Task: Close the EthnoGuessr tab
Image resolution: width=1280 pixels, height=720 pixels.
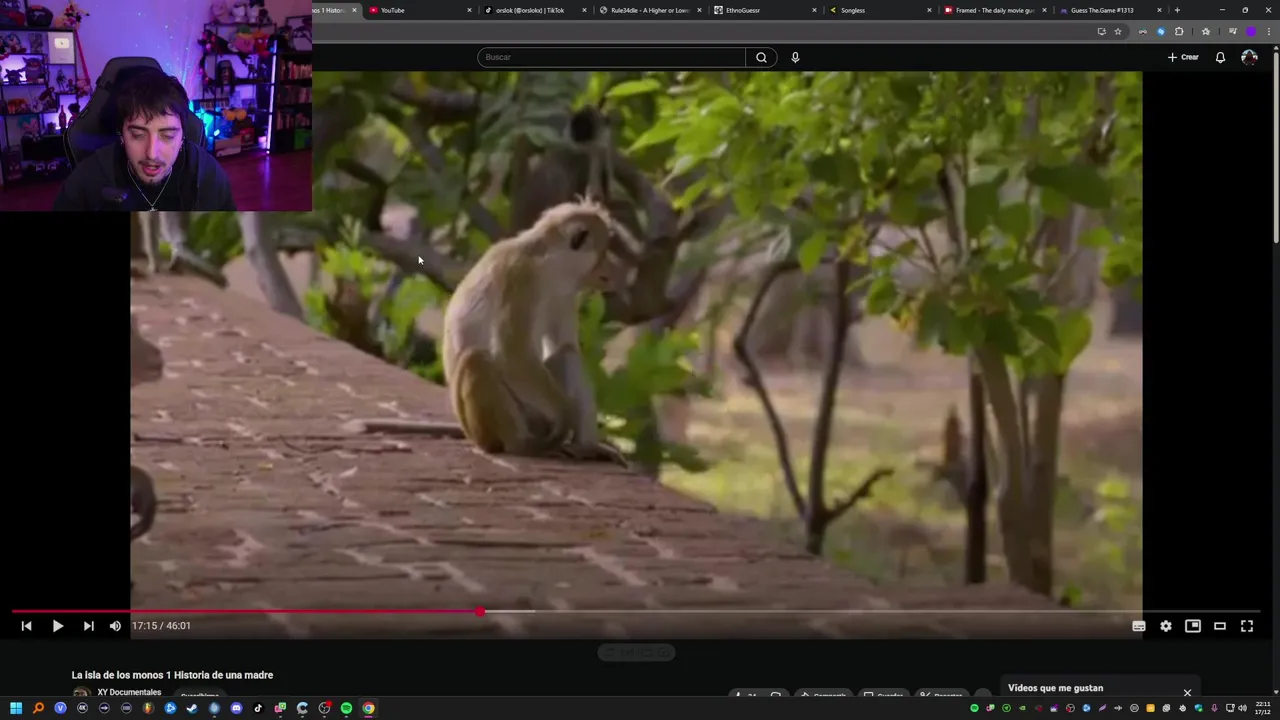Action: click(814, 10)
